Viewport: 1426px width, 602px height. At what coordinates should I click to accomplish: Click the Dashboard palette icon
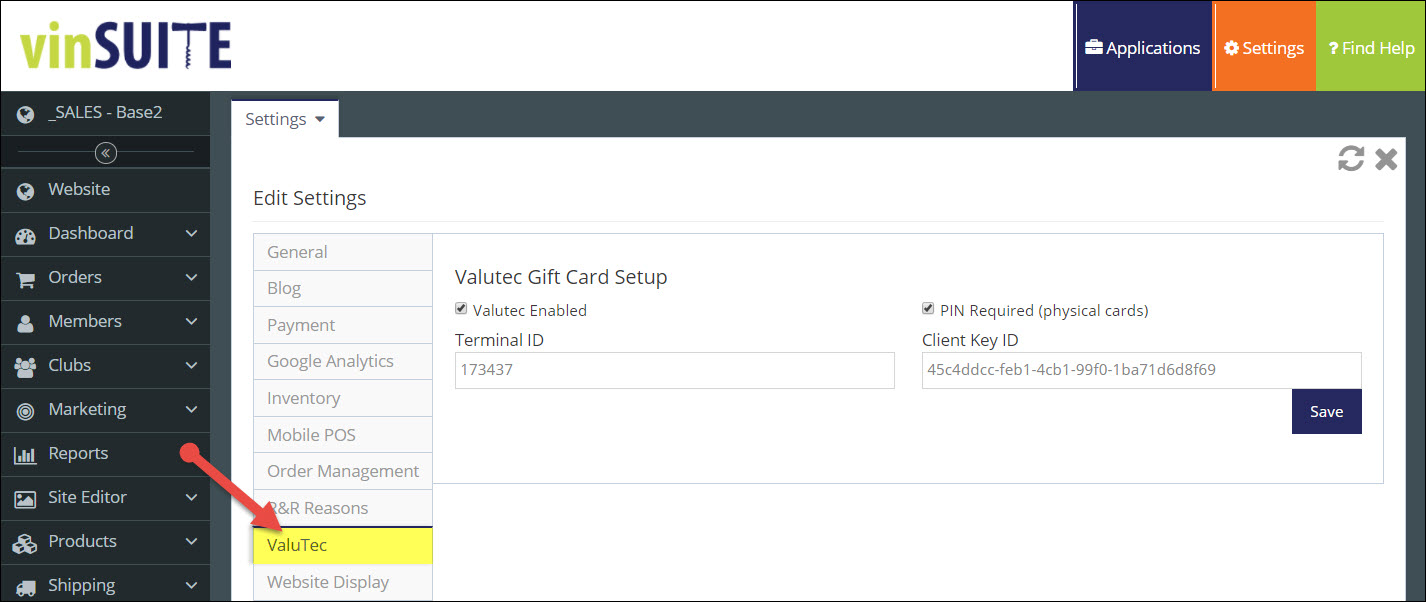26,234
